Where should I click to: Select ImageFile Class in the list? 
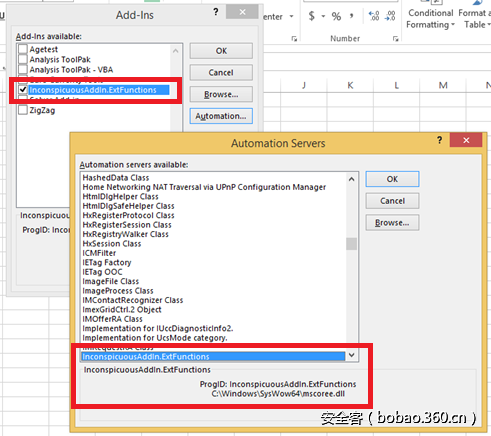111,281
